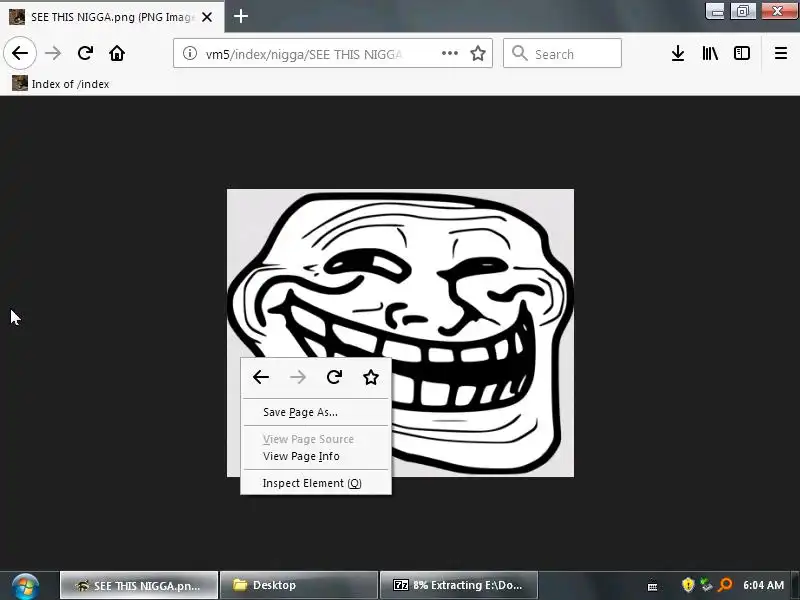Image resolution: width=800 pixels, height=600 pixels.
Task: Restore down the Firefox window
Action: click(743, 11)
